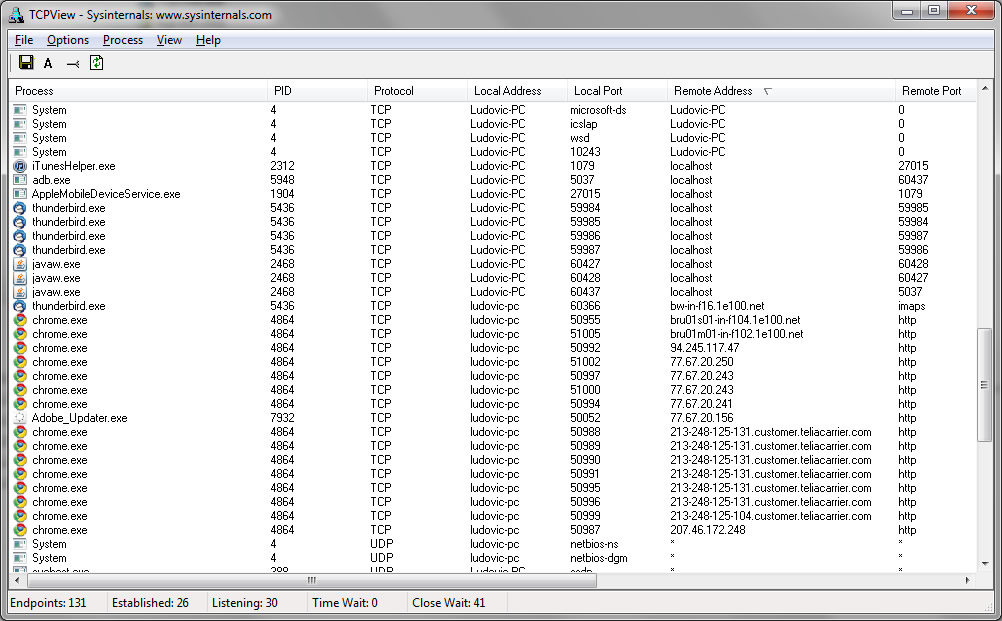Click the 77.67.20.250 remote address
Screen dimensions: 1002x621
point(702,362)
